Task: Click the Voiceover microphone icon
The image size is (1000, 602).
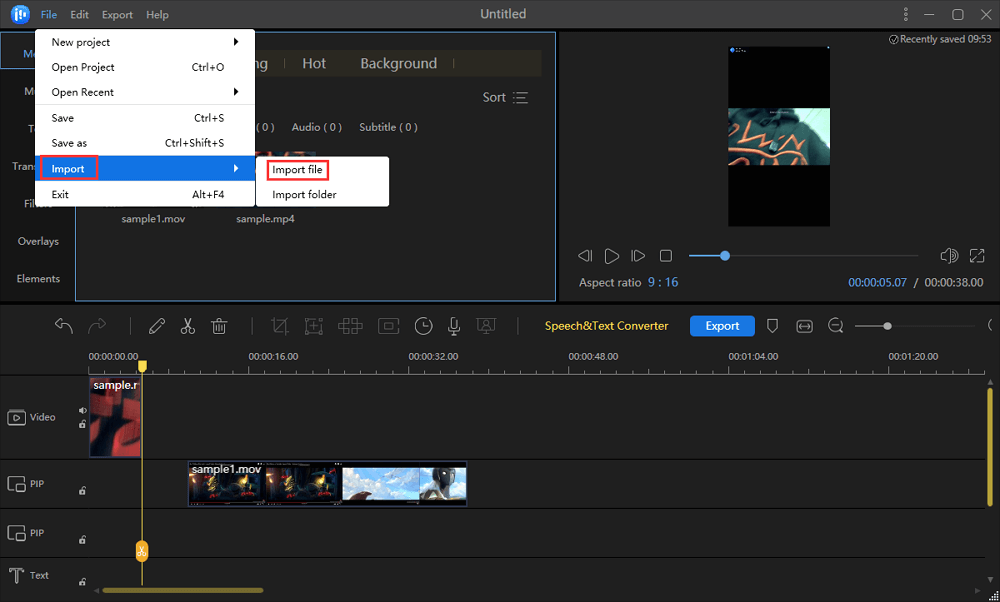Action: 454,325
